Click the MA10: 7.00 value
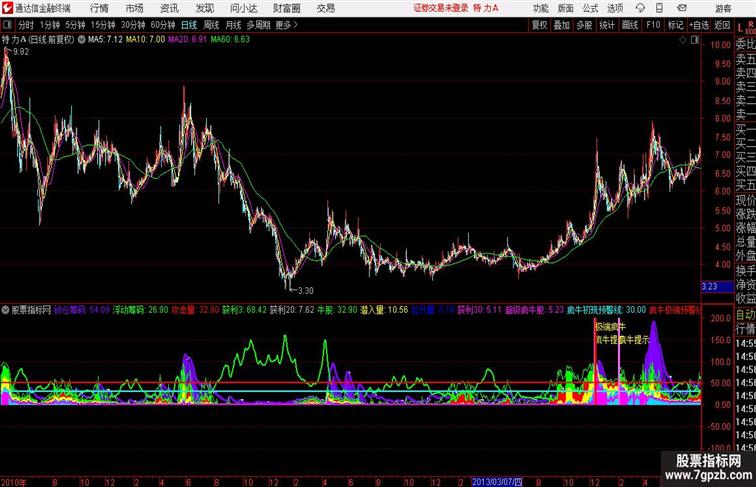This screenshot has width=756, height=487. pos(145,40)
